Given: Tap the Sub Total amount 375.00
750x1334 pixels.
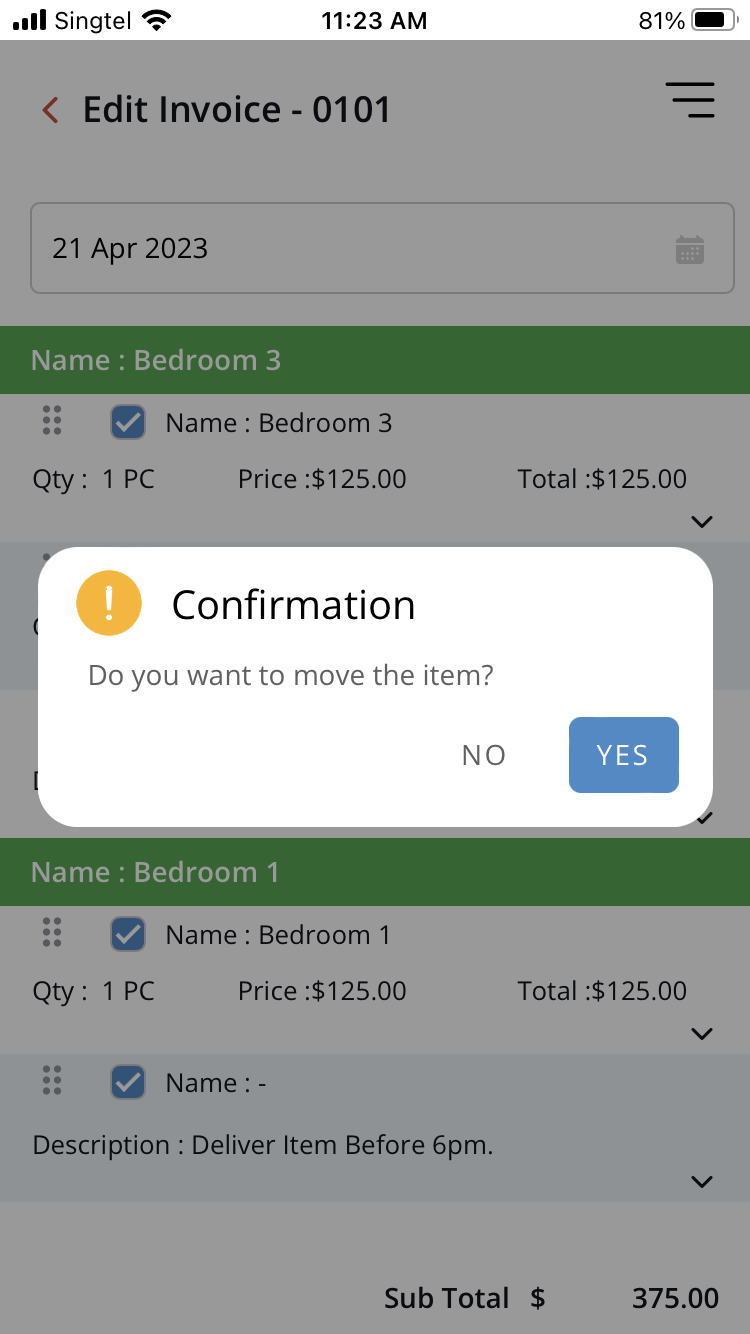Looking at the screenshot, I should (x=675, y=1299).
